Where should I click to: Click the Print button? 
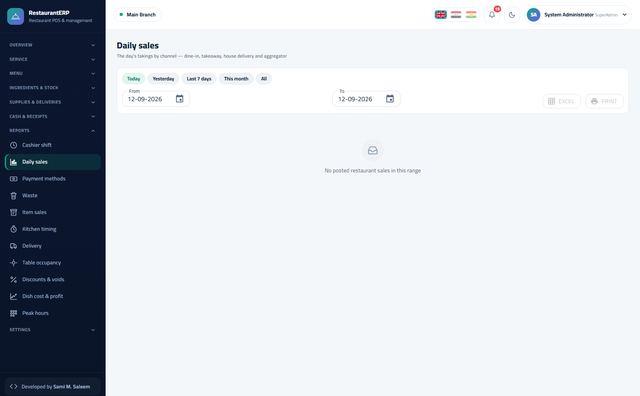point(604,101)
